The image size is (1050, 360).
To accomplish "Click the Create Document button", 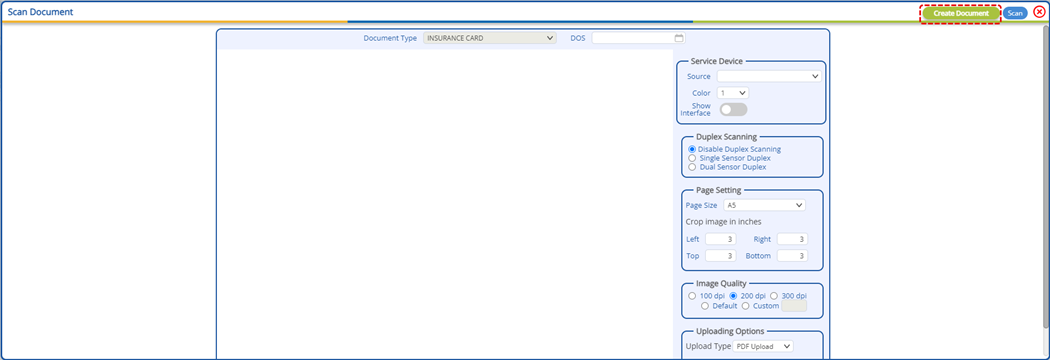I will [x=960, y=13].
